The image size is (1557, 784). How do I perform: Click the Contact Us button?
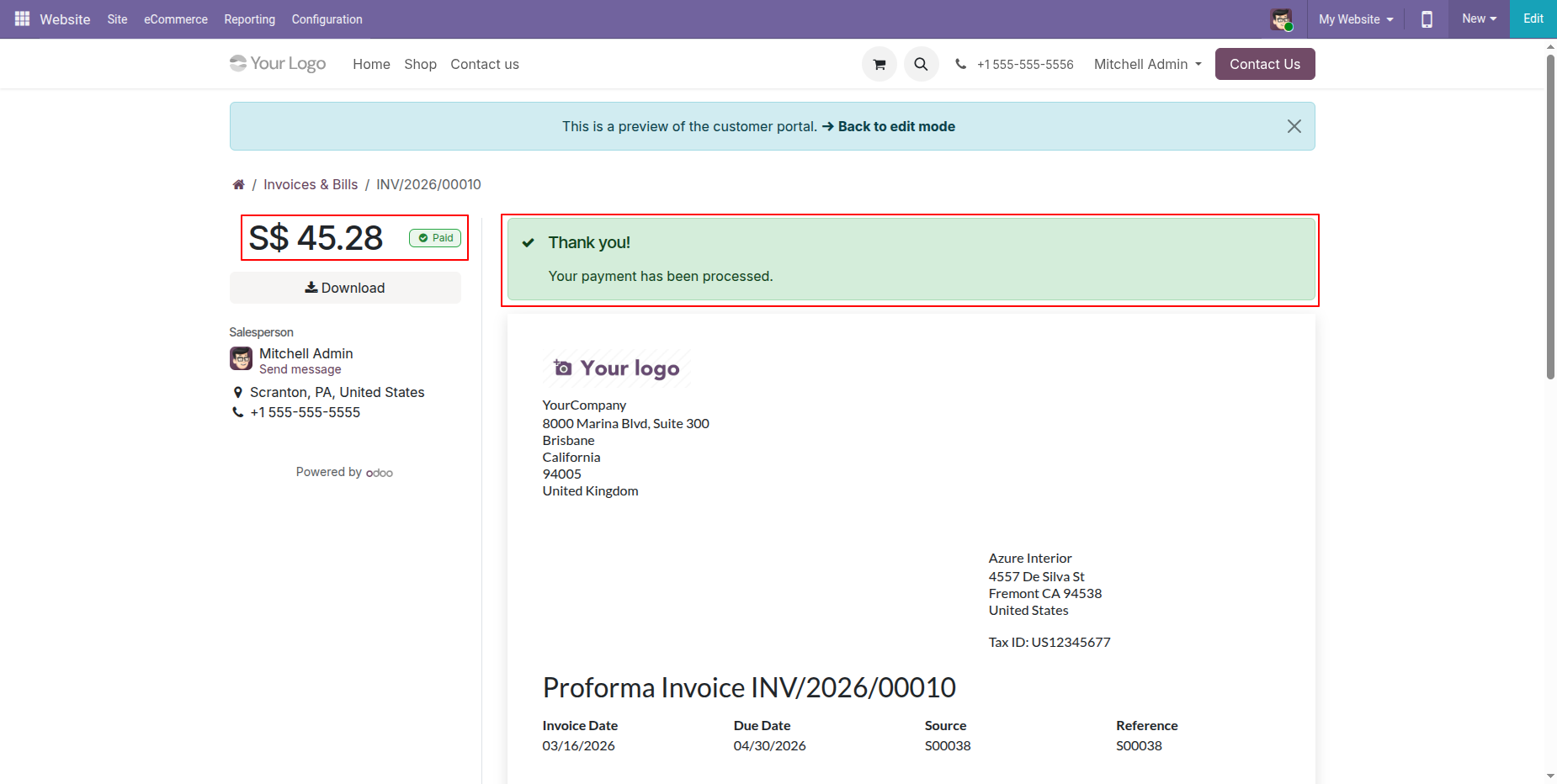(x=1264, y=64)
